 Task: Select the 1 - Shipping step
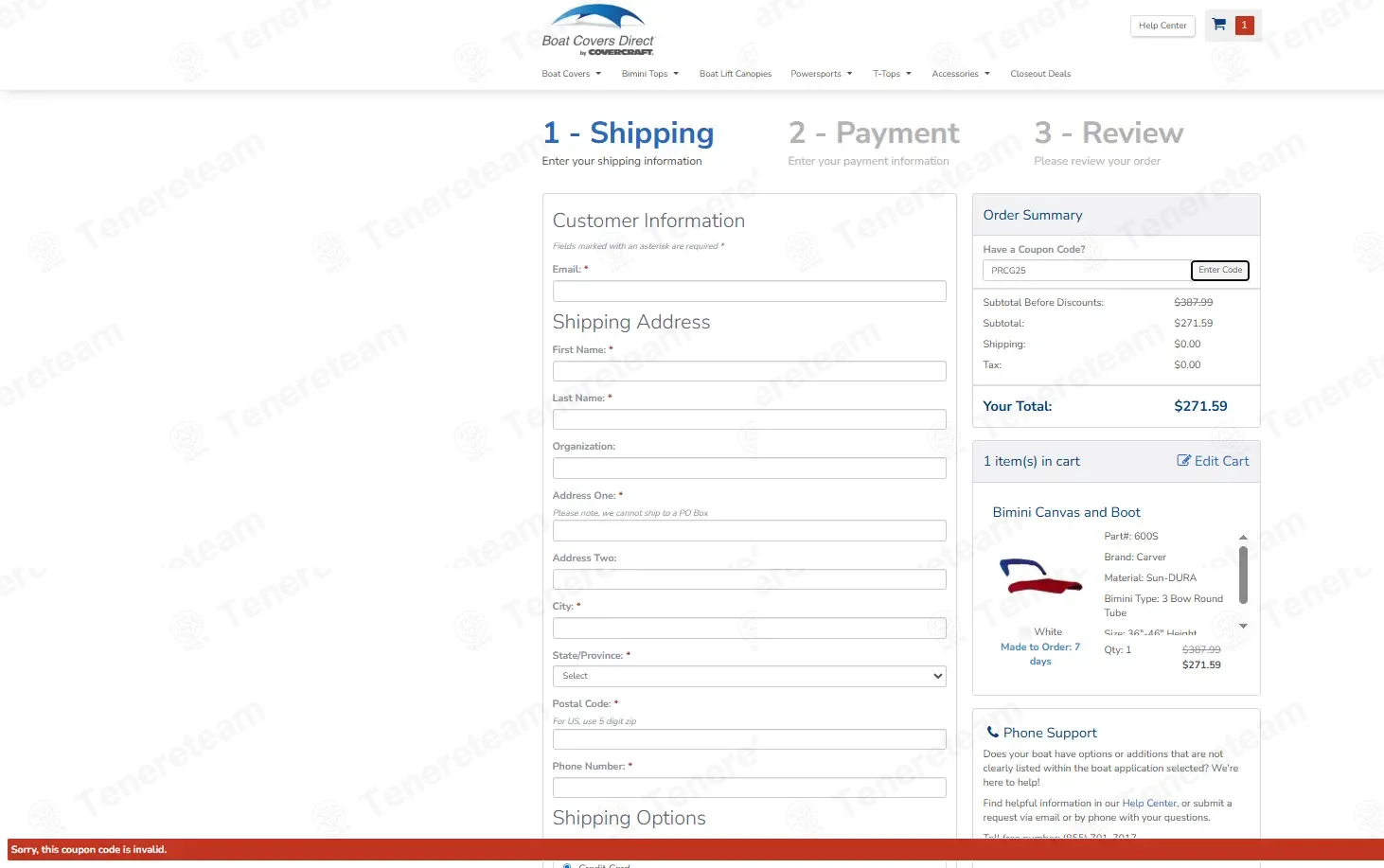coord(628,133)
